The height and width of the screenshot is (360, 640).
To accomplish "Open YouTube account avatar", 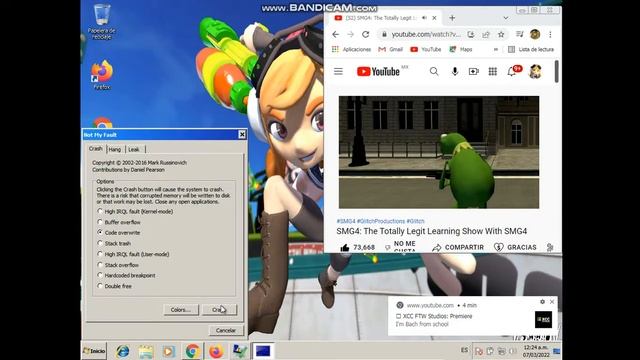I will tap(535, 72).
